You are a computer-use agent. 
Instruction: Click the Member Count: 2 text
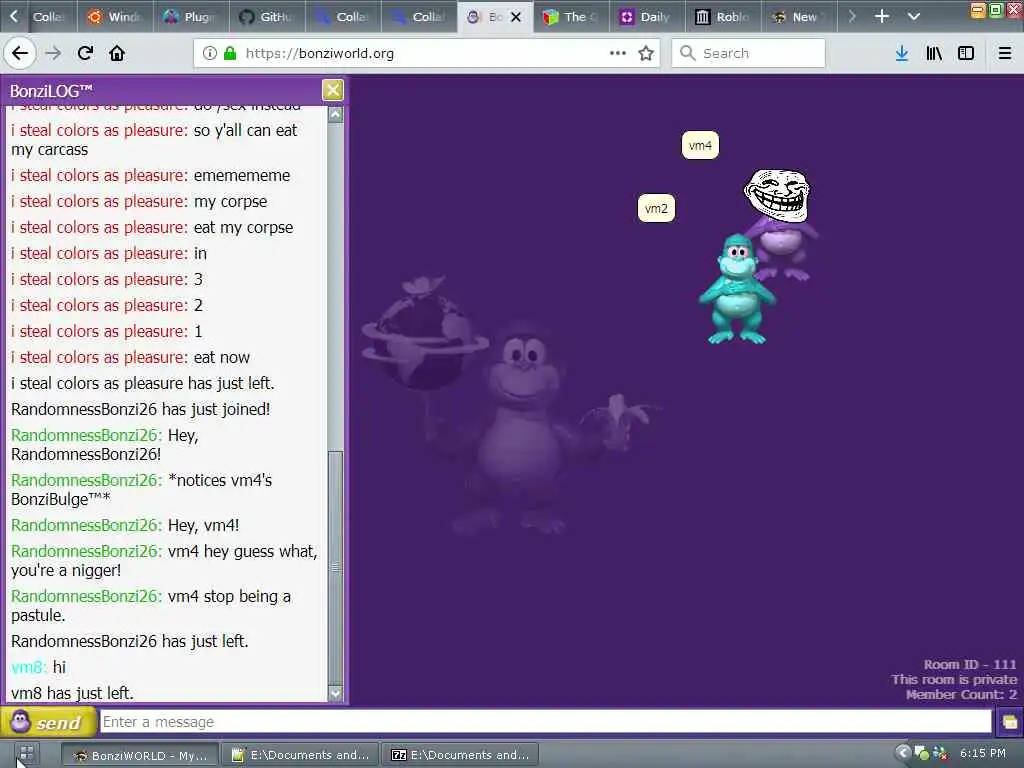[x=961, y=695]
